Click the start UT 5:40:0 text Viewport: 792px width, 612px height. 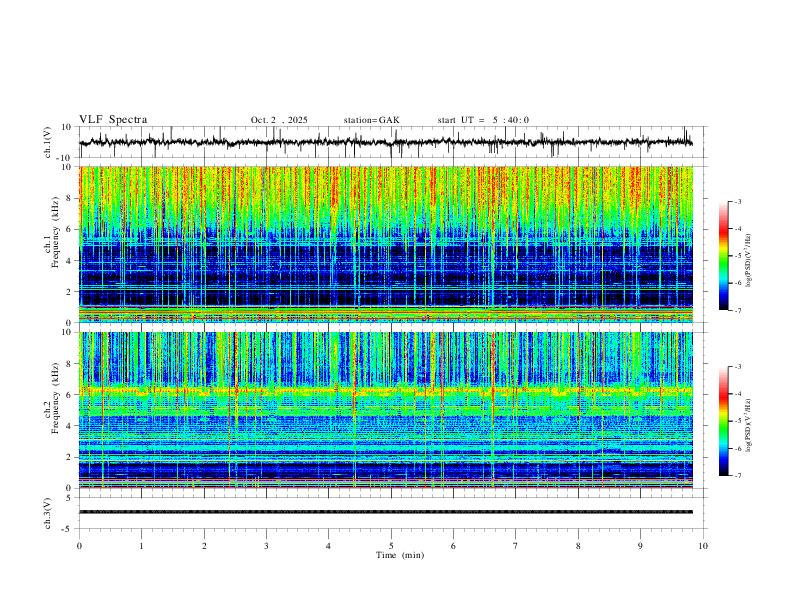pos(483,120)
